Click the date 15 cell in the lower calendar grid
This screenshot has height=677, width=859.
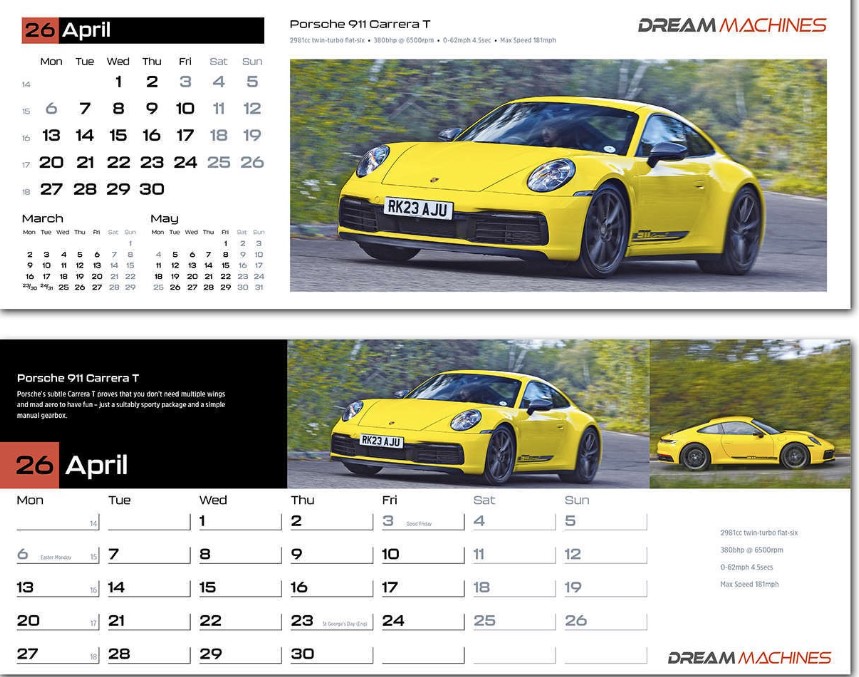coord(239,588)
